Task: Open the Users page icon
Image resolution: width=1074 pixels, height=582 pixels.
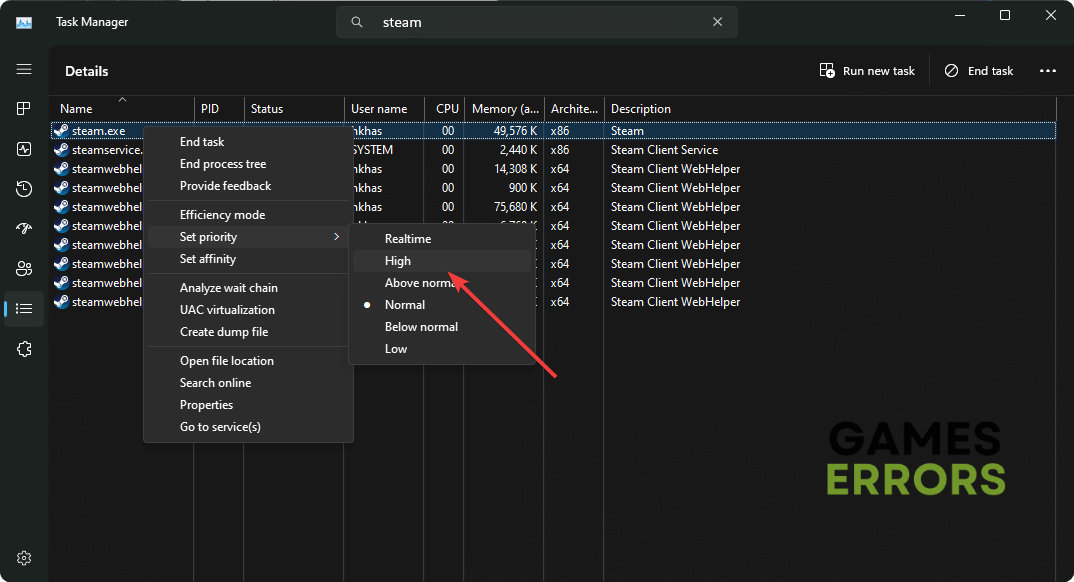Action: 24,269
